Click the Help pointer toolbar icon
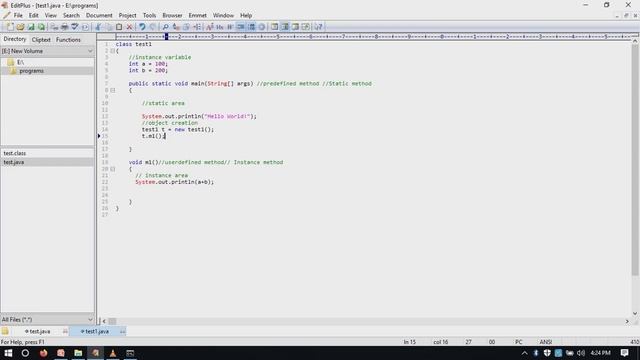Screen dimensions: 640x360 (x=318, y=27)
